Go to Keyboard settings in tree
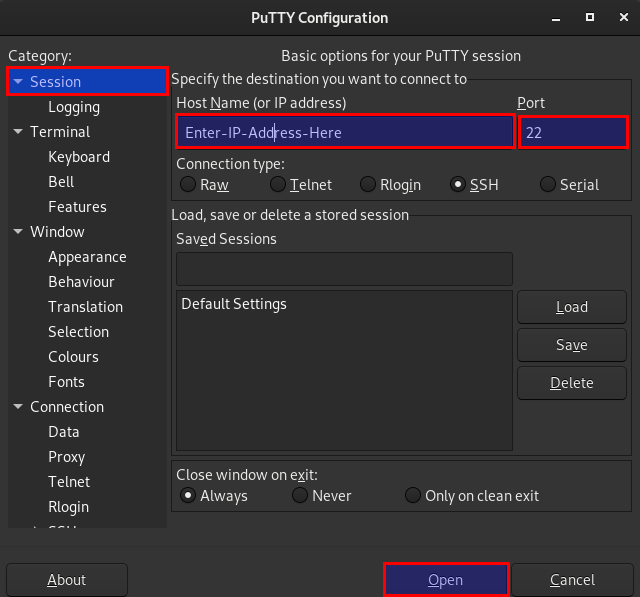 tap(79, 157)
